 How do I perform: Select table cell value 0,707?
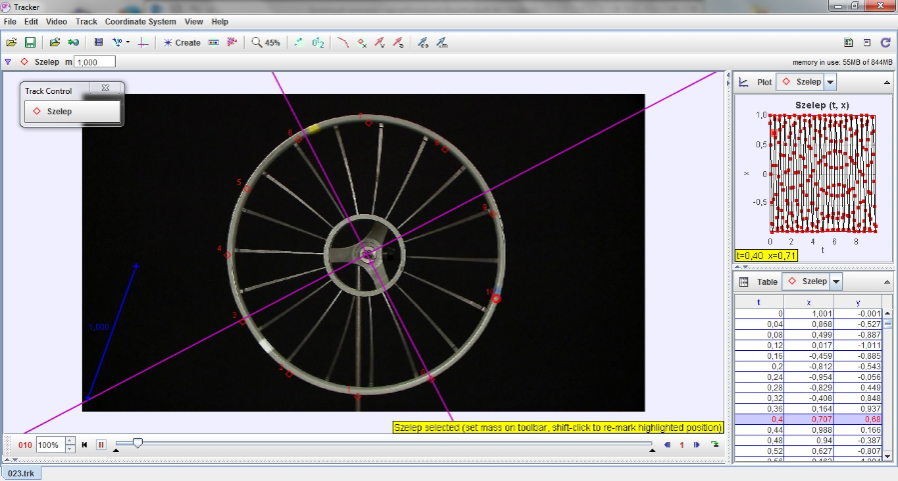(x=809, y=419)
